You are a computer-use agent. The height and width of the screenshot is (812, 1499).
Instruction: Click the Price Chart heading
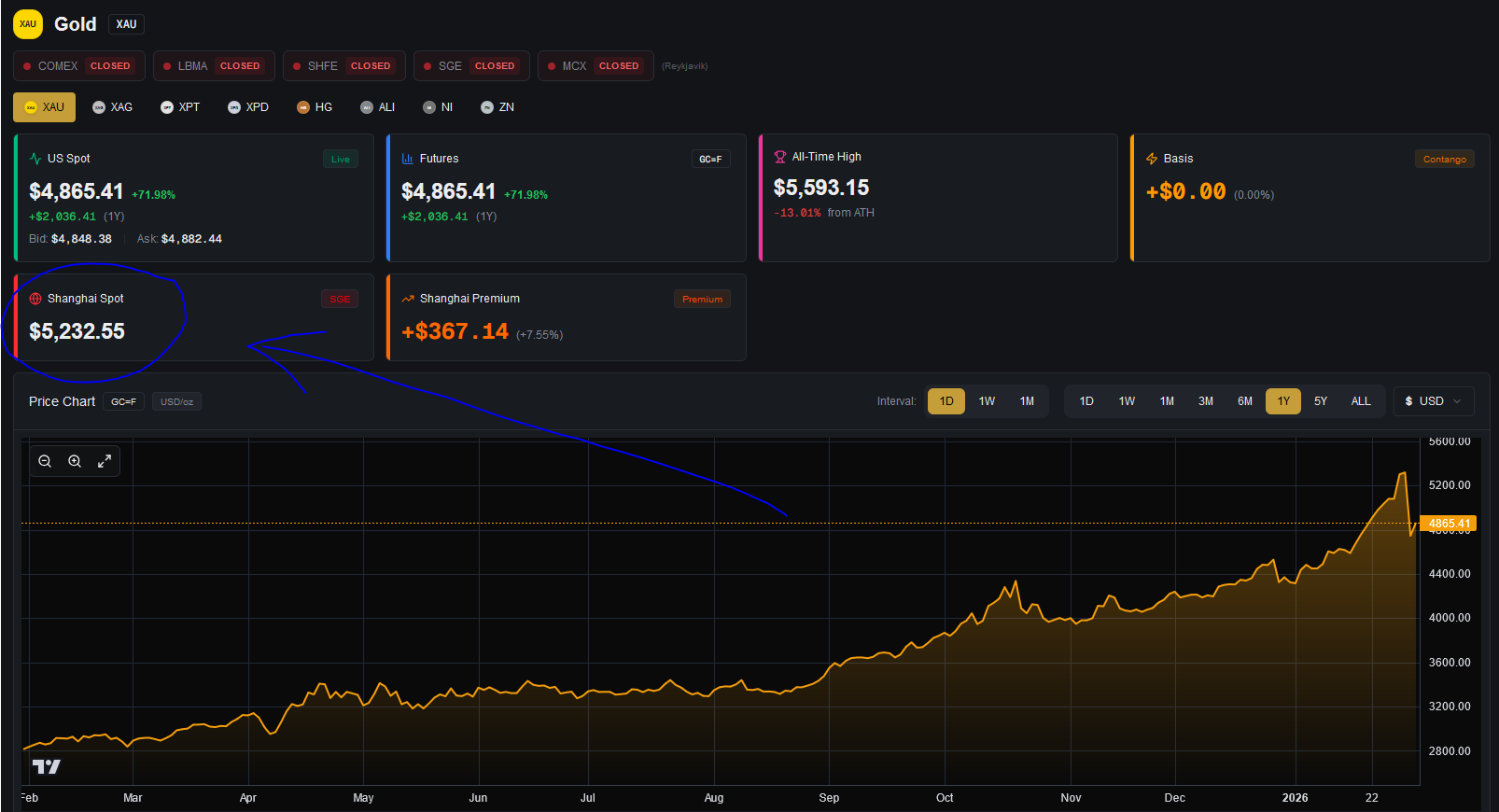pos(62,401)
